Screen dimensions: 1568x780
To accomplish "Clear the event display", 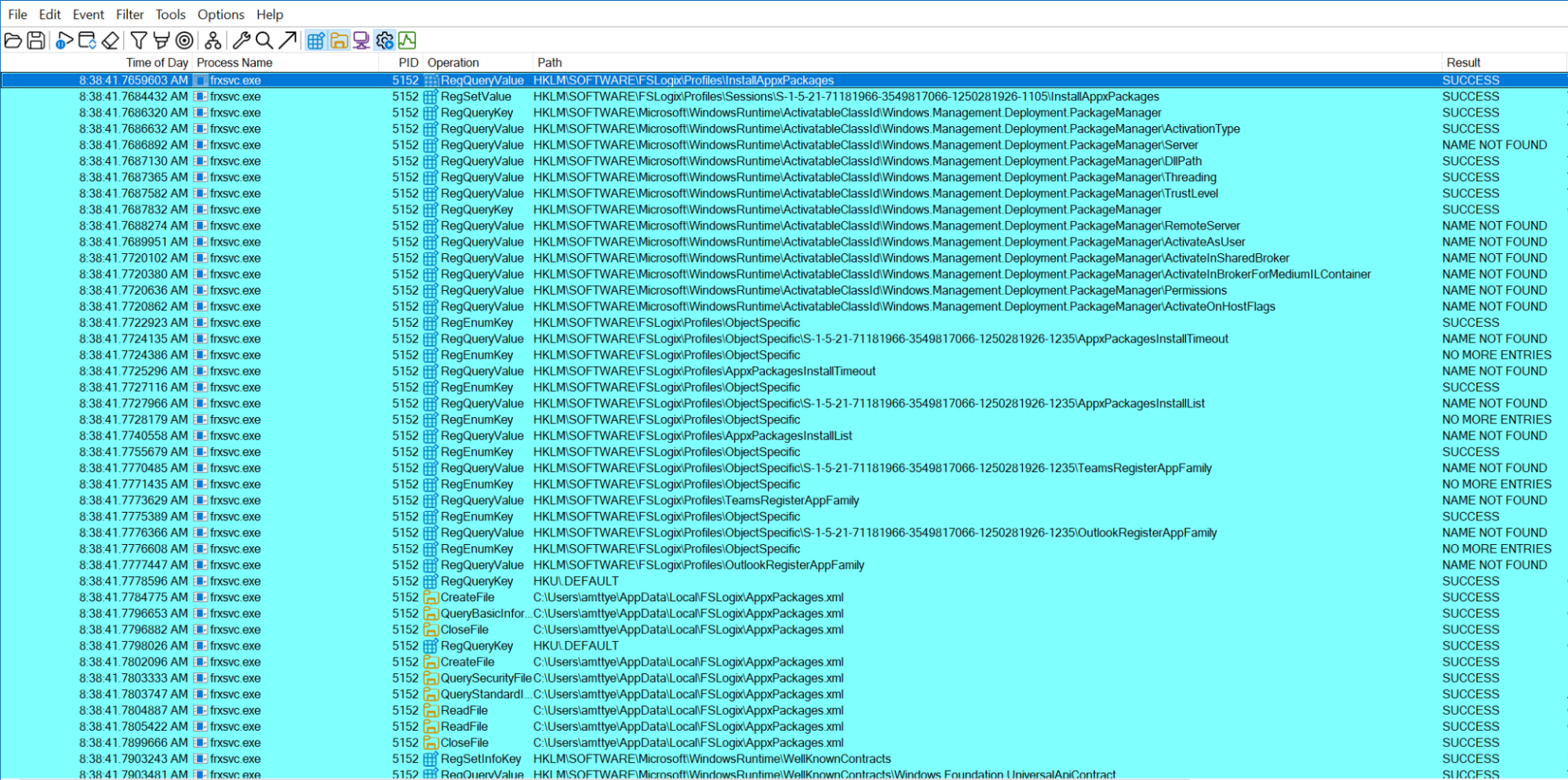I will (111, 40).
